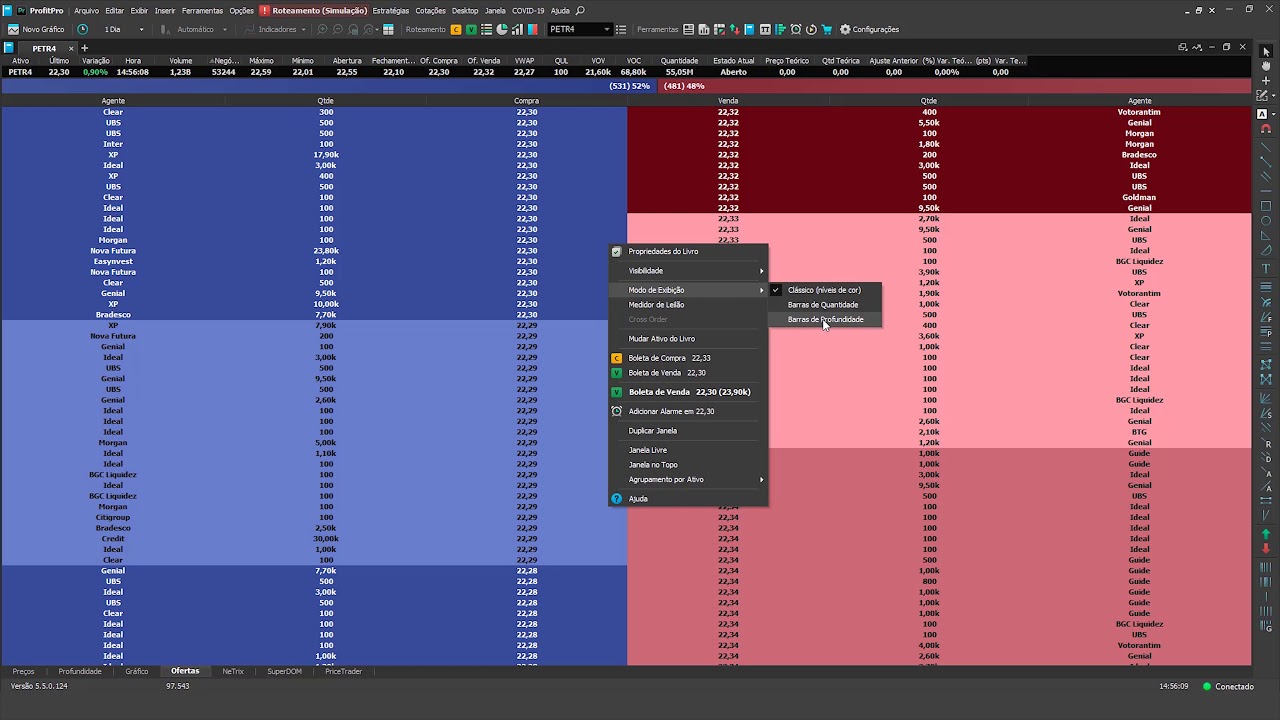The image size is (1280, 720).
Task: Select the red magnet snap tool
Action: pos(1266,129)
